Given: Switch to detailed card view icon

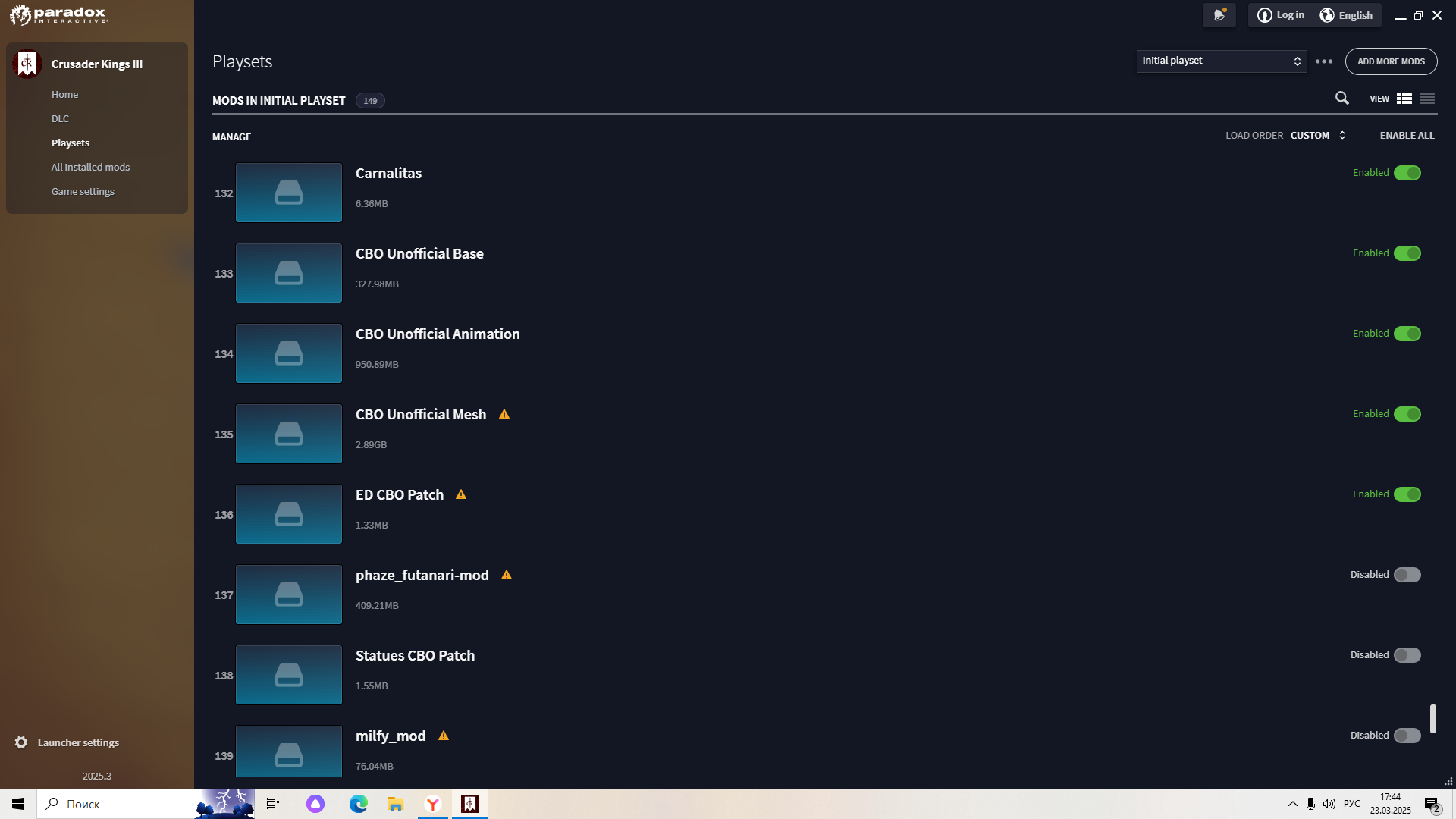Looking at the screenshot, I should pyautogui.click(x=1404, y=99).
